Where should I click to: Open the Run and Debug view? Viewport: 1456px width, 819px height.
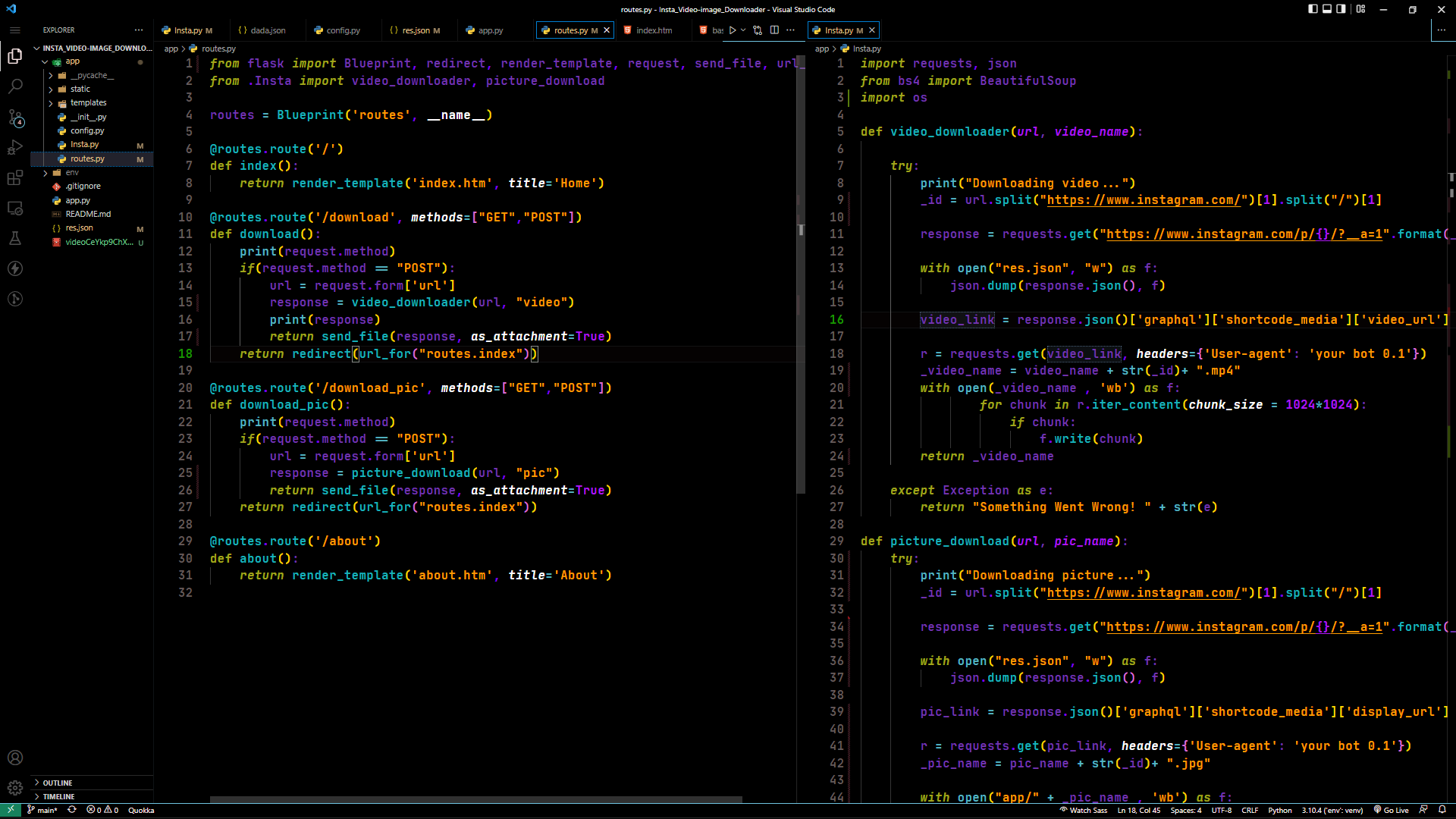[x=15, y=148]
